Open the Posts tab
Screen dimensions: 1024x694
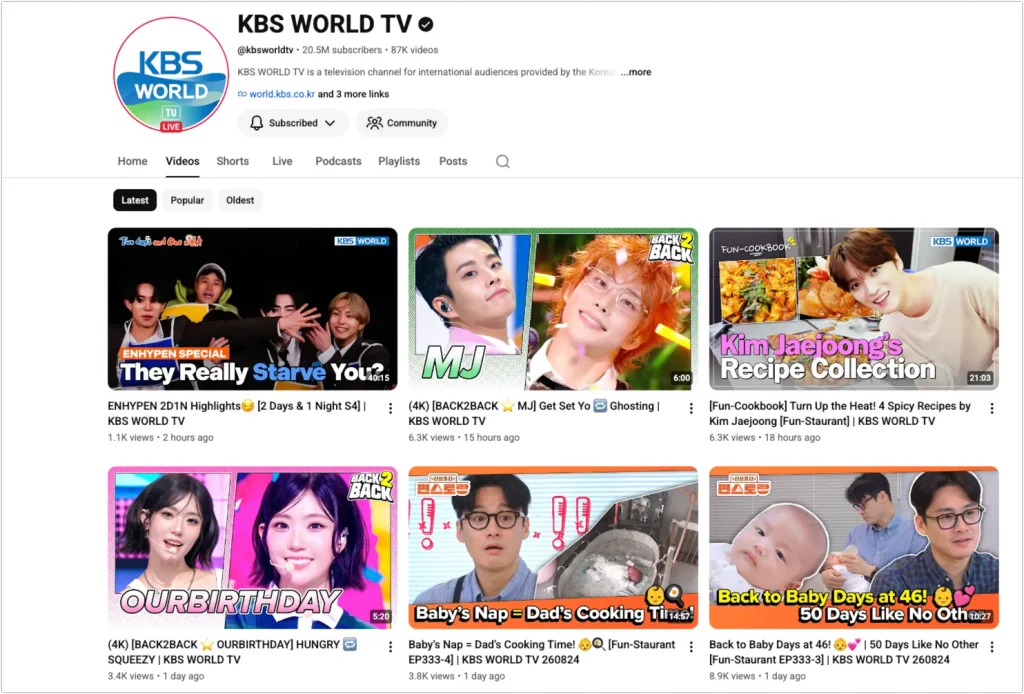tap(453, 161)
